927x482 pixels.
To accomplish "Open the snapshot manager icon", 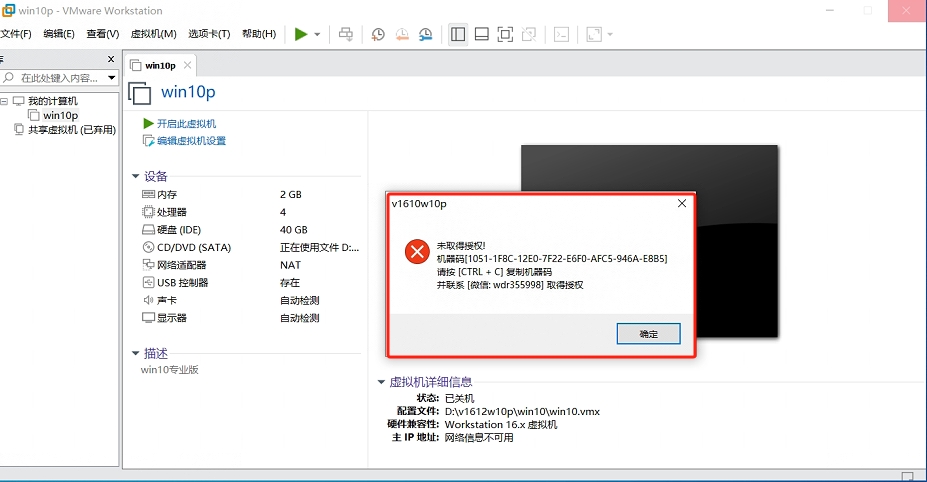I will coord(426,34).
